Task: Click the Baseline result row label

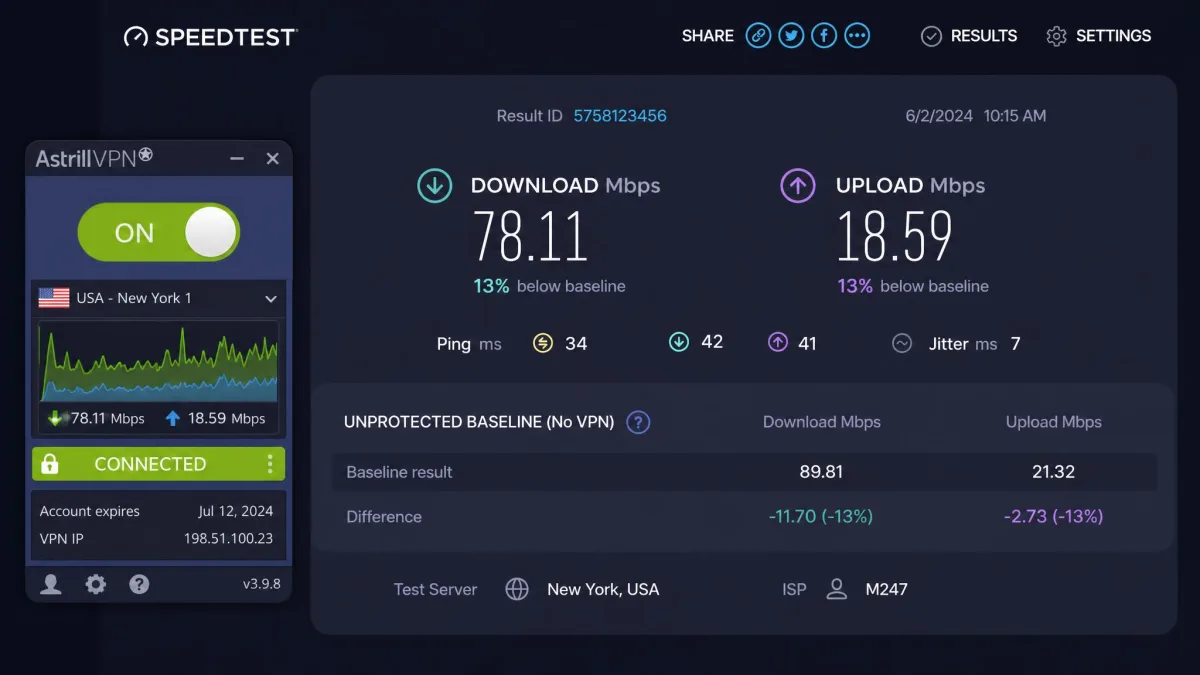Action: point(399,472)
